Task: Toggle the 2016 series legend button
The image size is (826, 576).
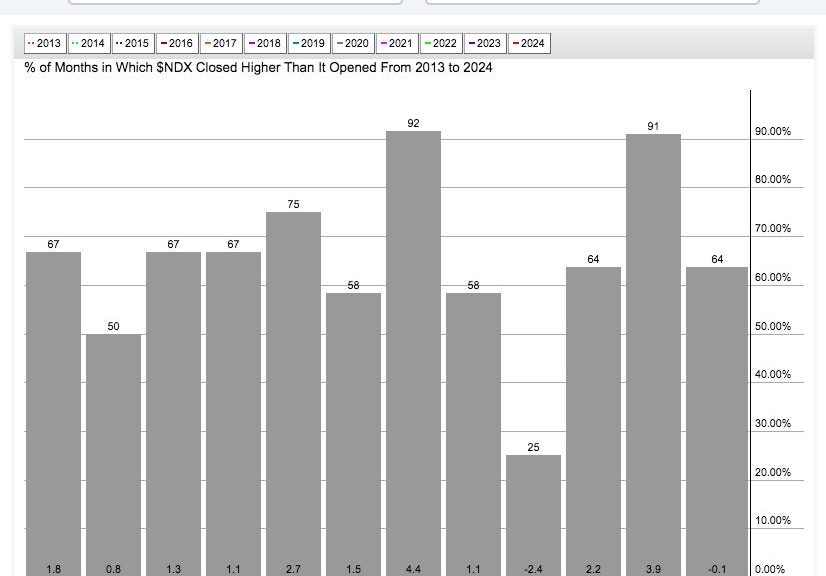Action: click(177, 43)
